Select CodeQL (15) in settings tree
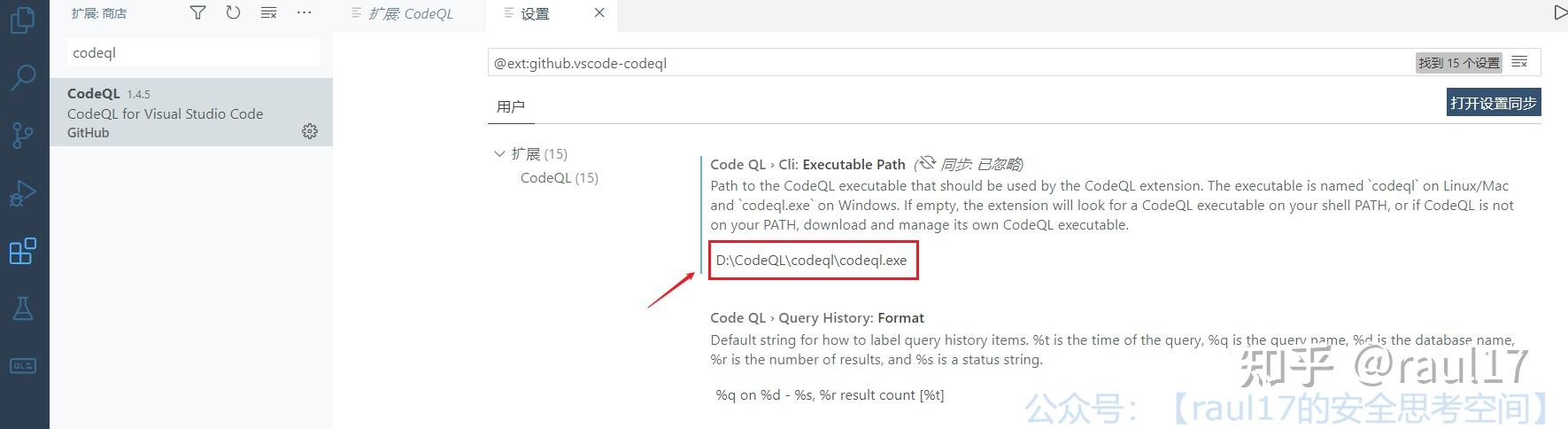 tap(559, 178)
